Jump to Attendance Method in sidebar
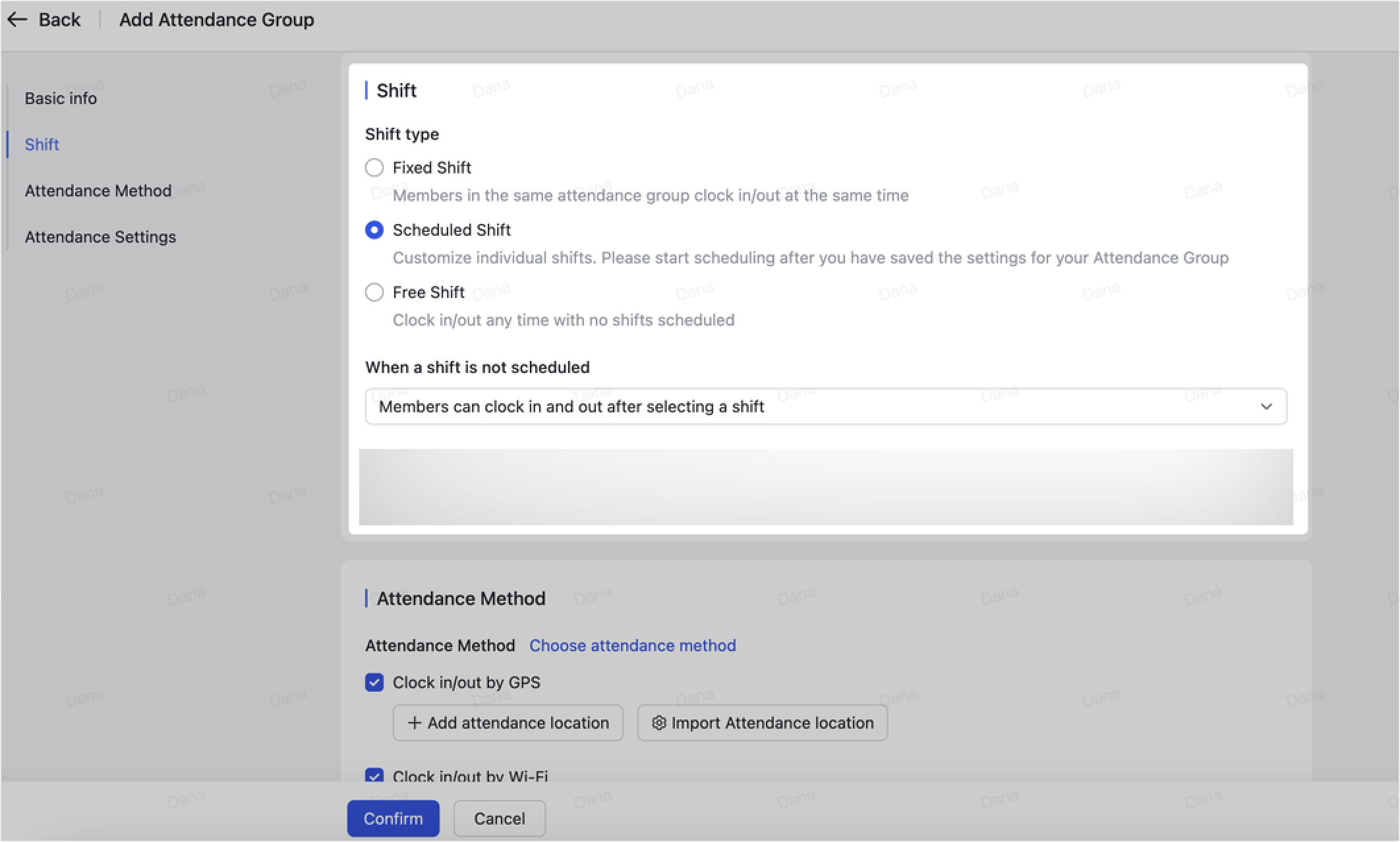This screenshot has height=842, width=1400. [x=98, y=190]
